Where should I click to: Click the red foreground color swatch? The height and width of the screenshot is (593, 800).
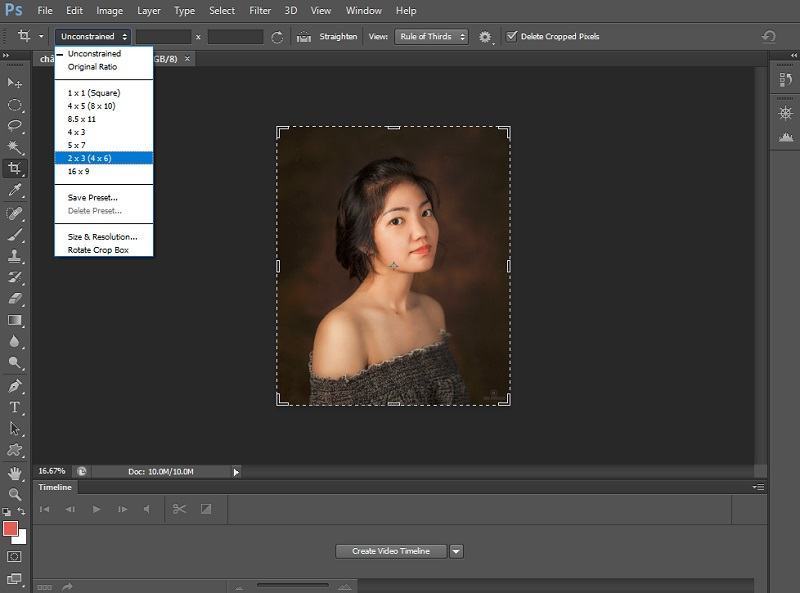pos(10,530)
